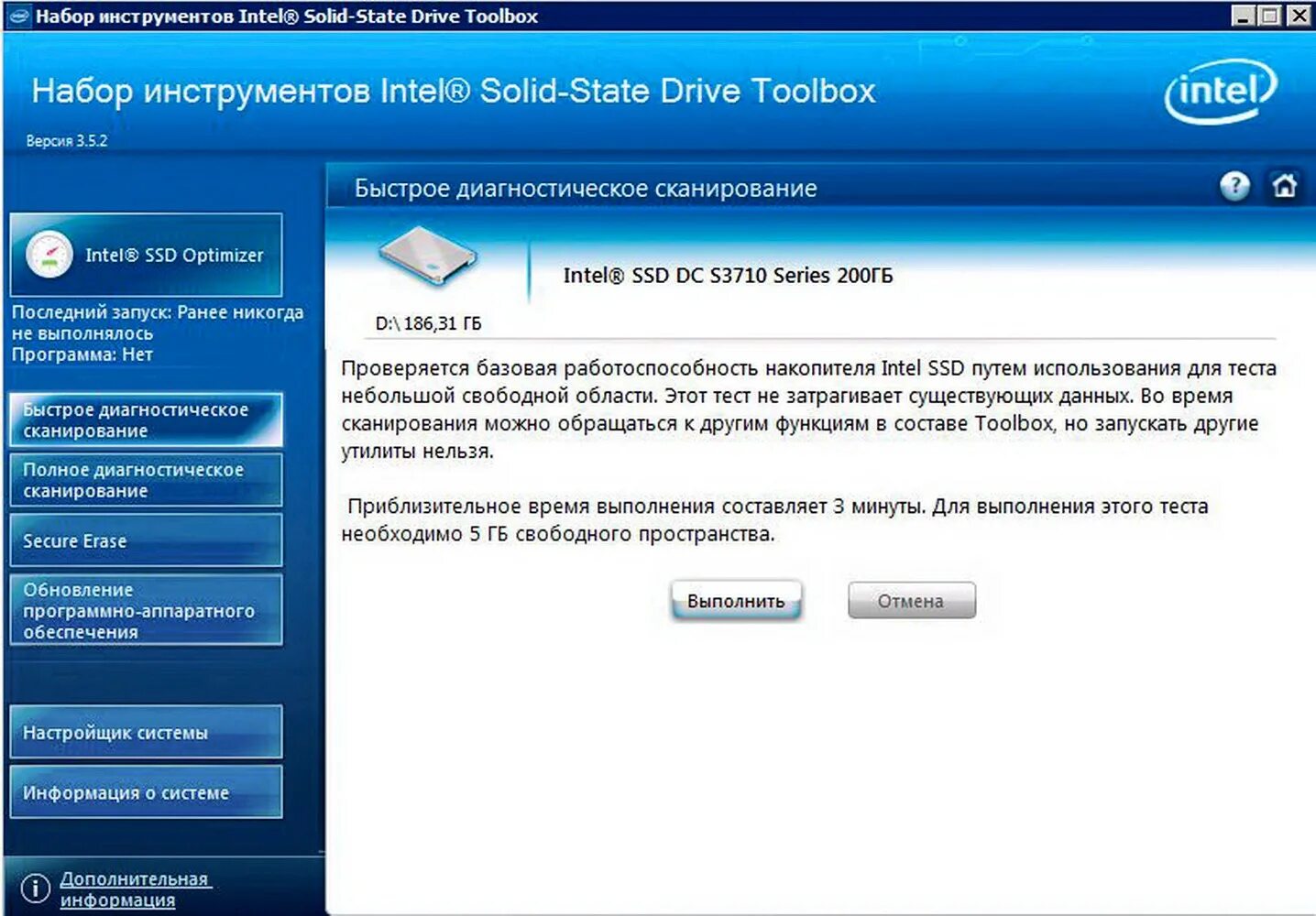Go to home screen icon

[1284, 186]
